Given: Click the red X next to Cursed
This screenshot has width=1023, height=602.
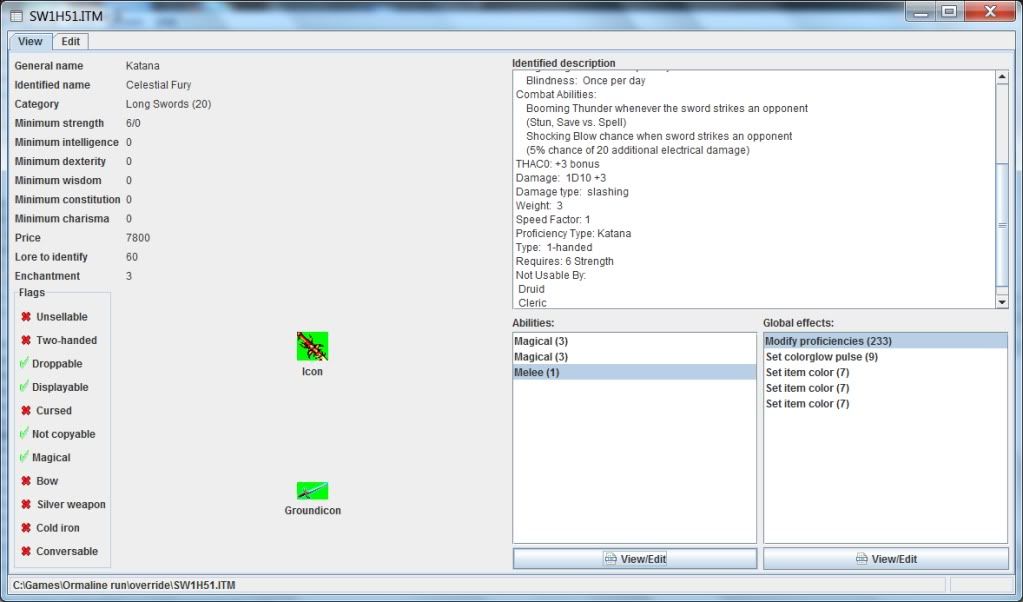Looking at the screenshot, I should point(26,411).
